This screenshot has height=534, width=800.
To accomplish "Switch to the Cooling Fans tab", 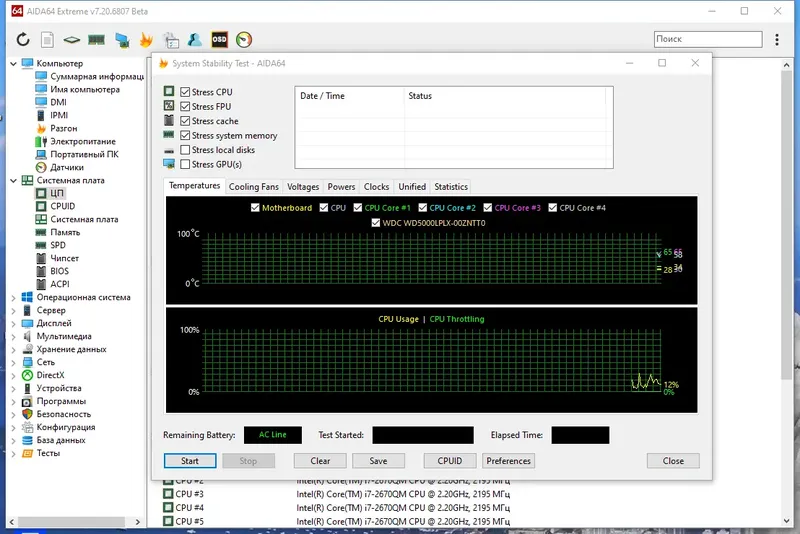I will [254, 187].
